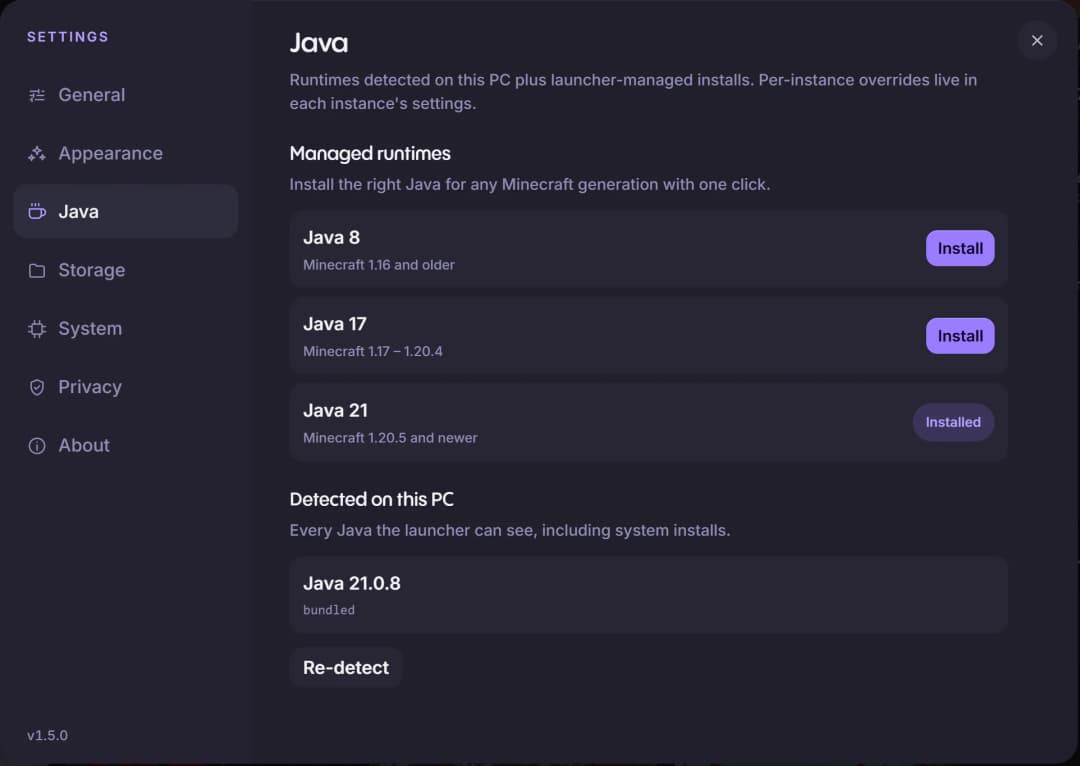Show the About label

[84, 446]
